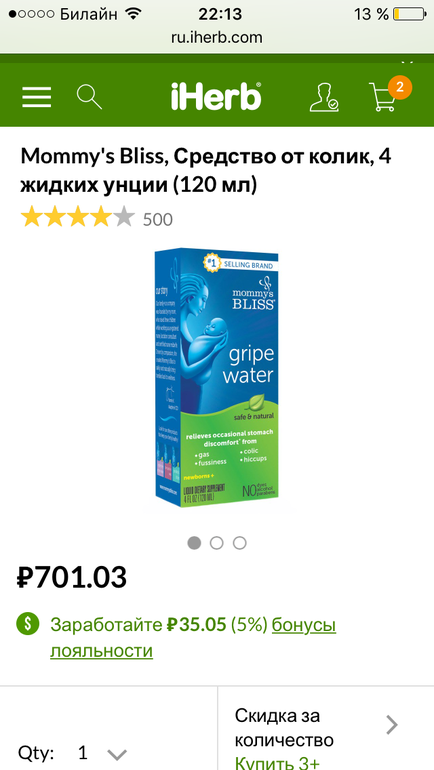View the shopping cart

pyautogui.click(x=382, y=97)
